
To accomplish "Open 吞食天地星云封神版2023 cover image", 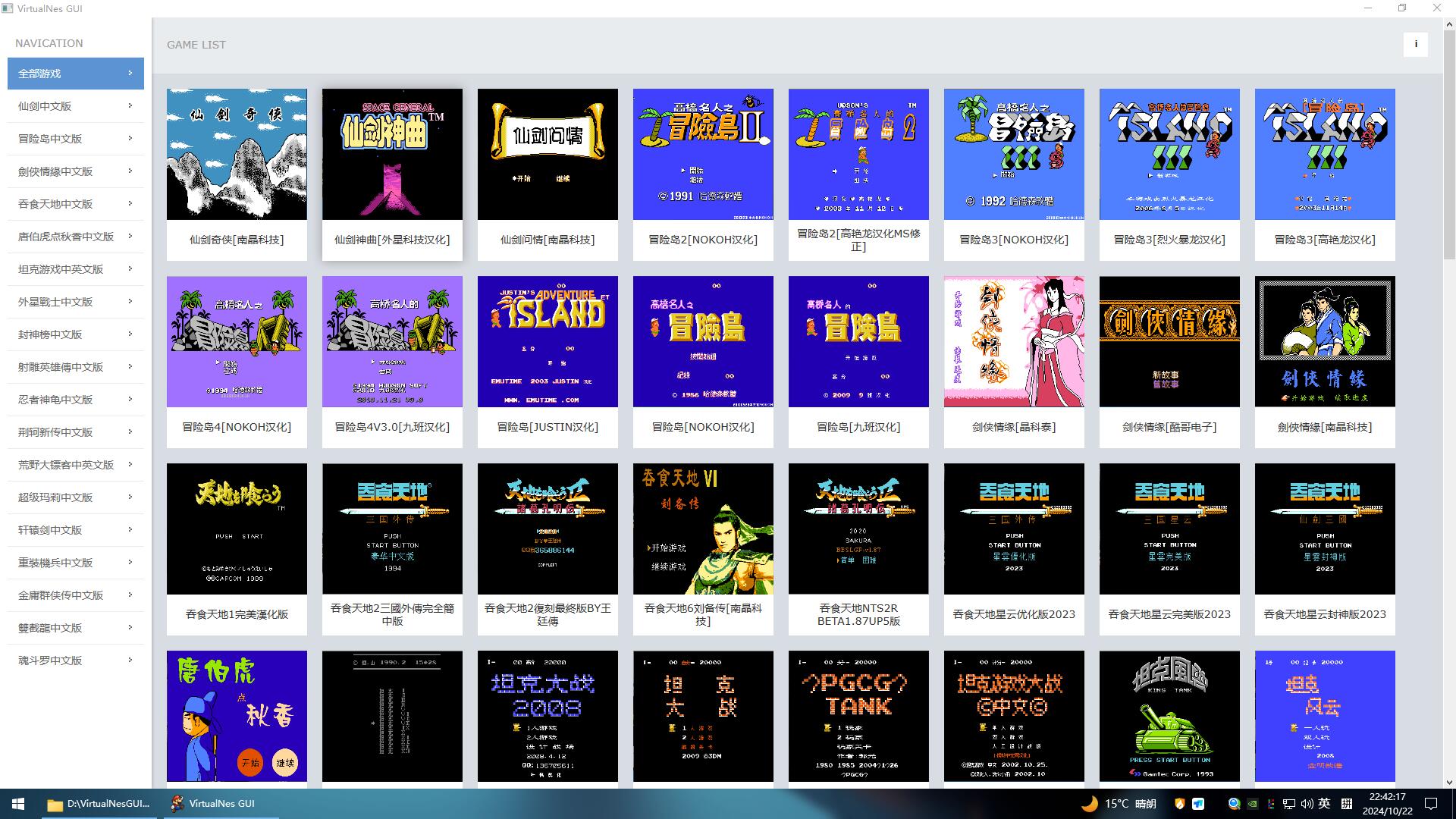I will [x=1325, y=529].
